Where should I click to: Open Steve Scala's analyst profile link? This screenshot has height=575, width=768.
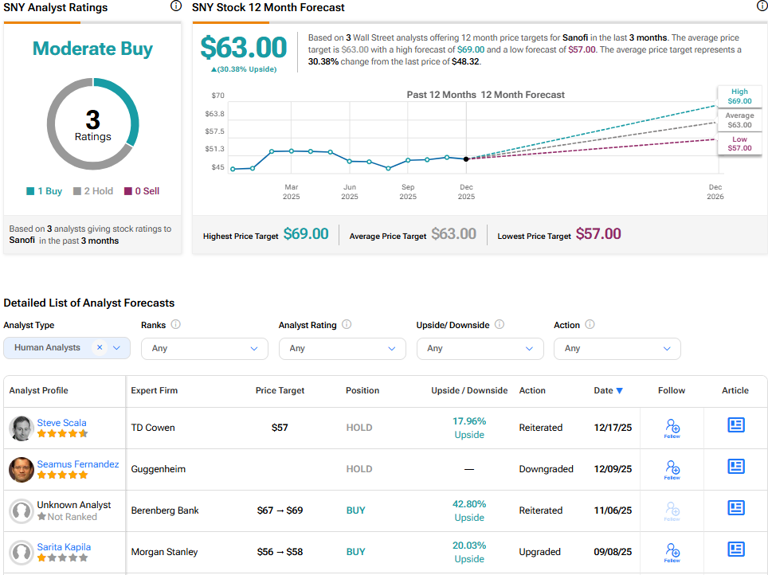(x=61, y=422)
